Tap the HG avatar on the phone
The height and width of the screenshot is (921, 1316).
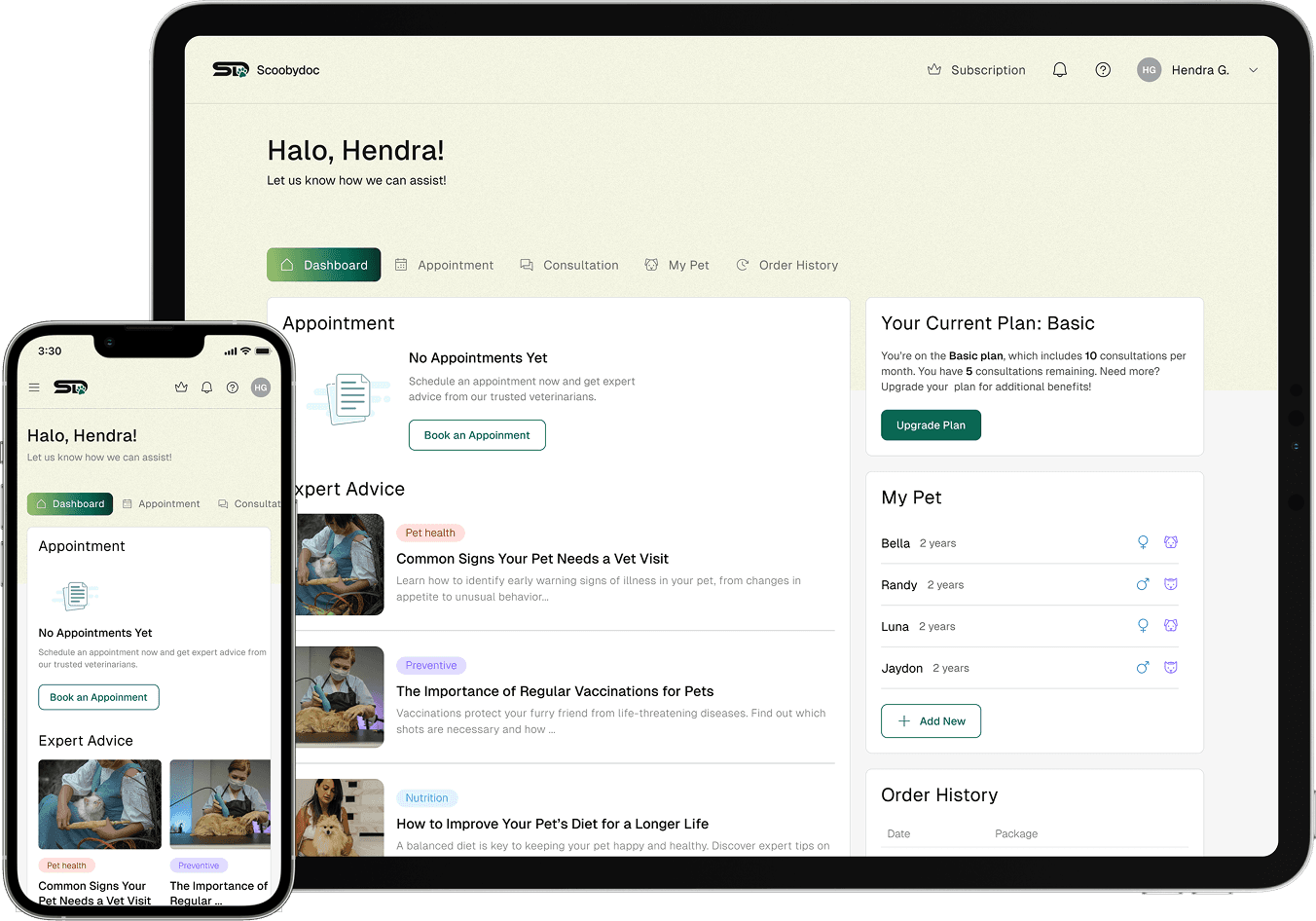click(260, 387)
